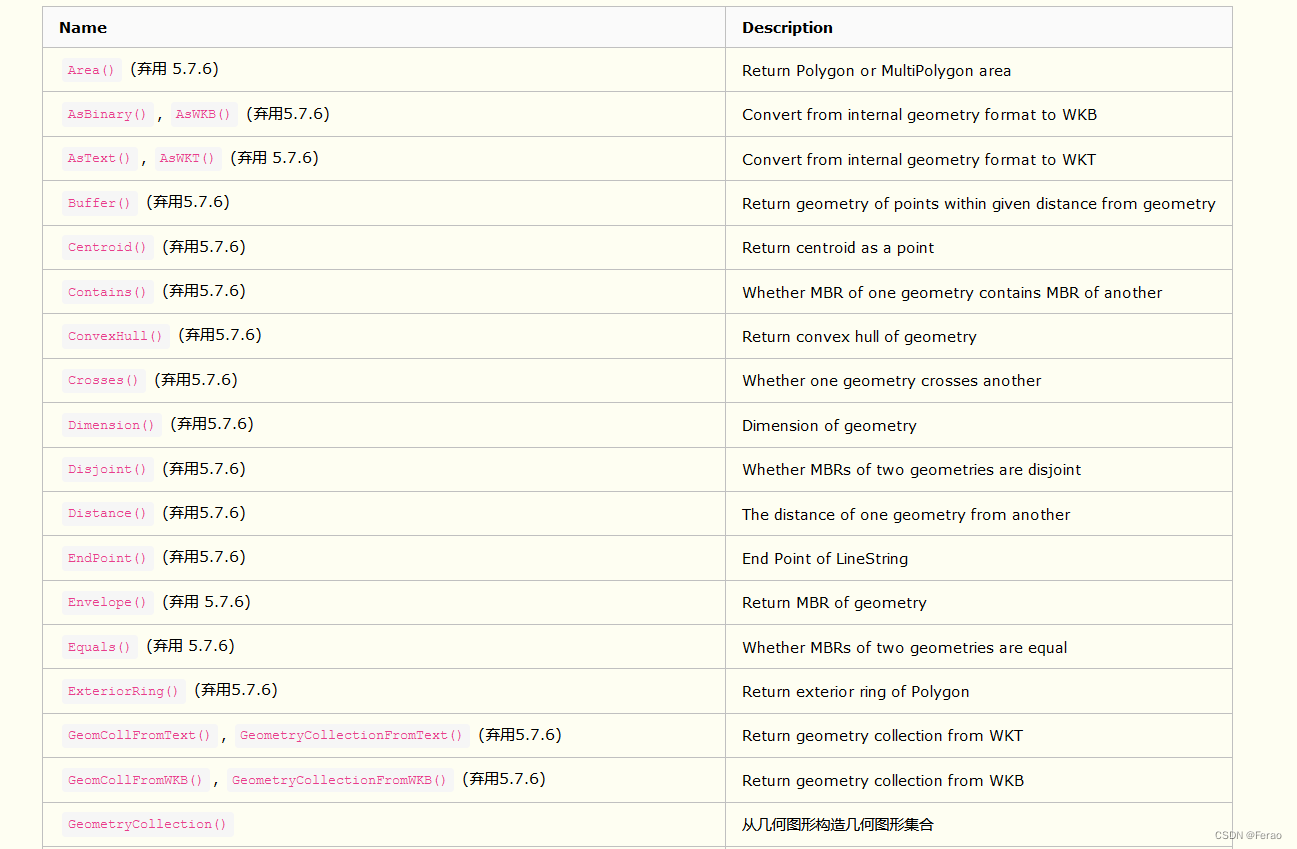Click 'Return geometry collection from WKT' text

coord(882,736)
